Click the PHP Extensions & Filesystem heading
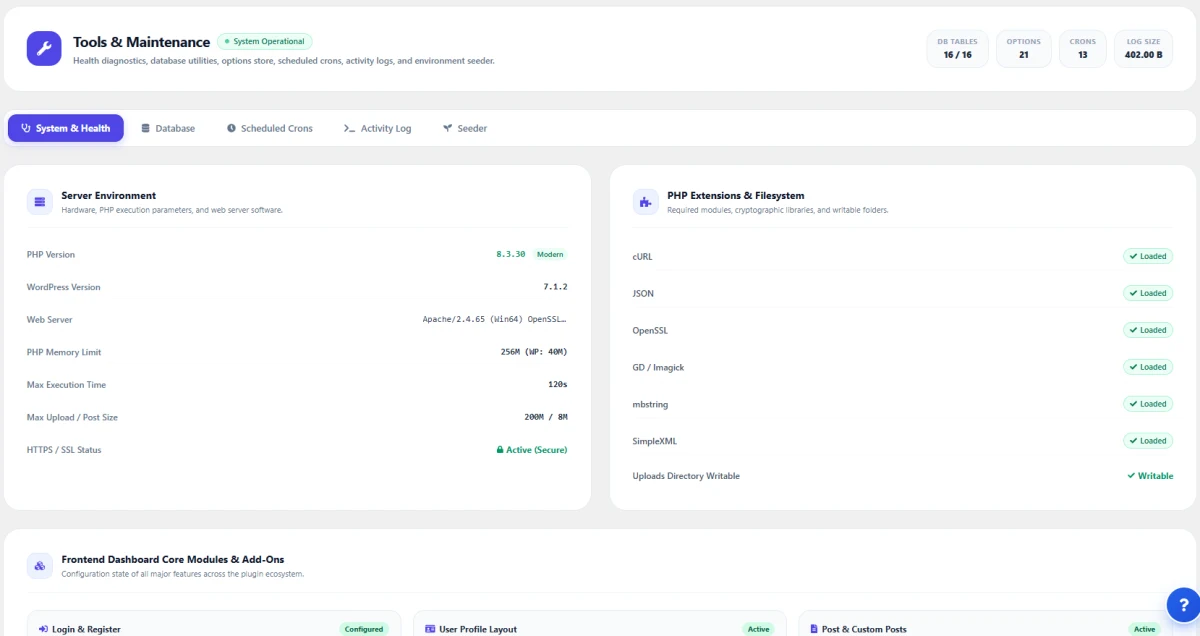 735,195
